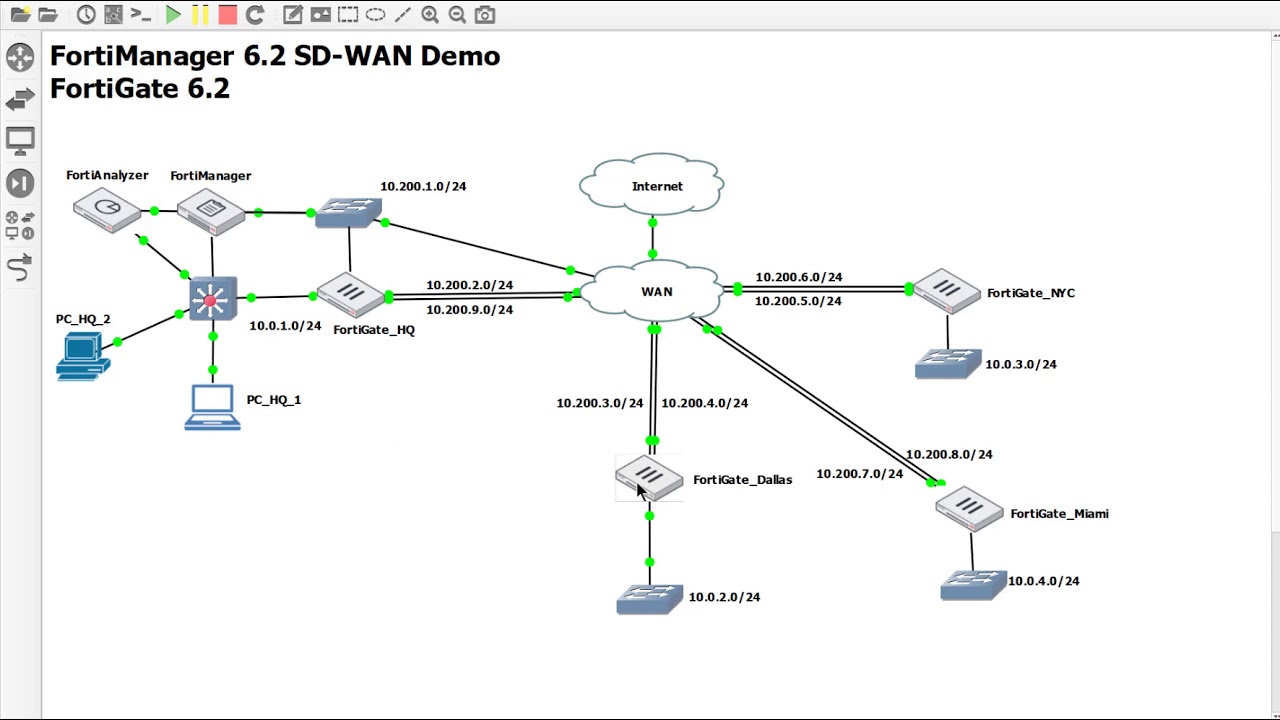
Task: Select the draw line tool
Action: (402, 15)
